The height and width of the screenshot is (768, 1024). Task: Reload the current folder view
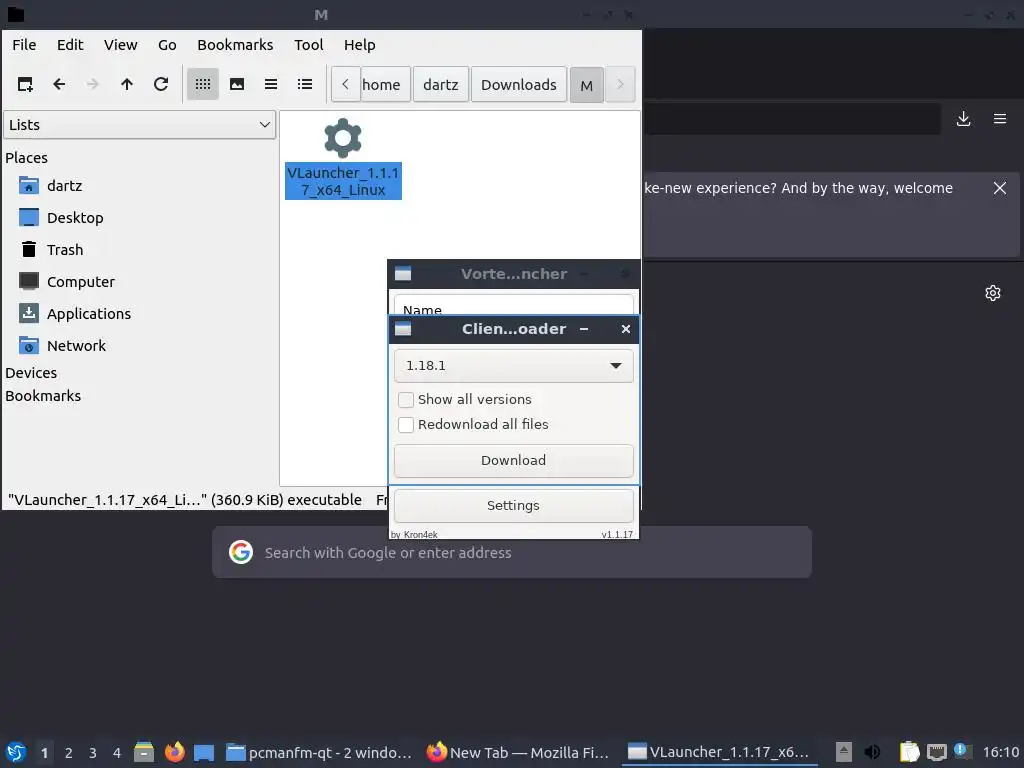[161, 84]
